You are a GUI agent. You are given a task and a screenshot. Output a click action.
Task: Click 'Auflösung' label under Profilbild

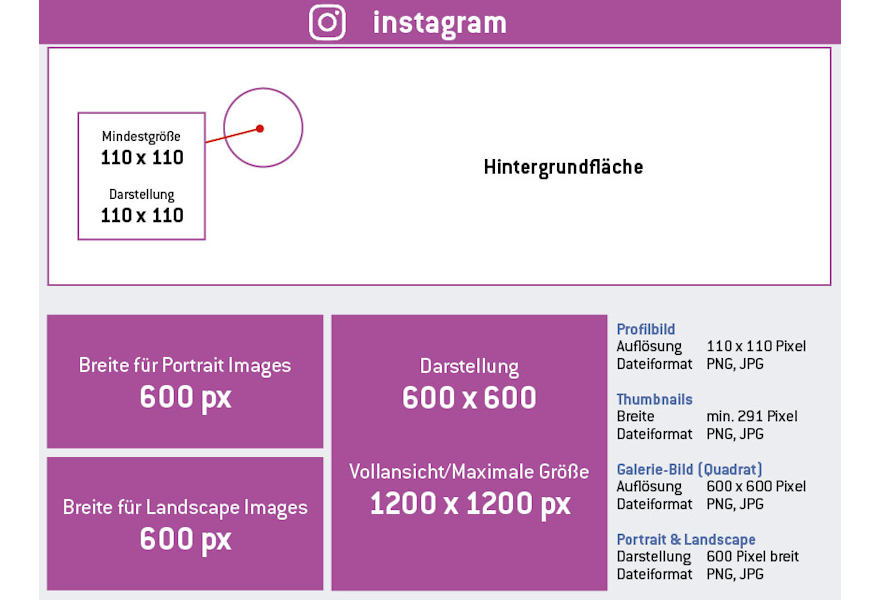(649, 346)
